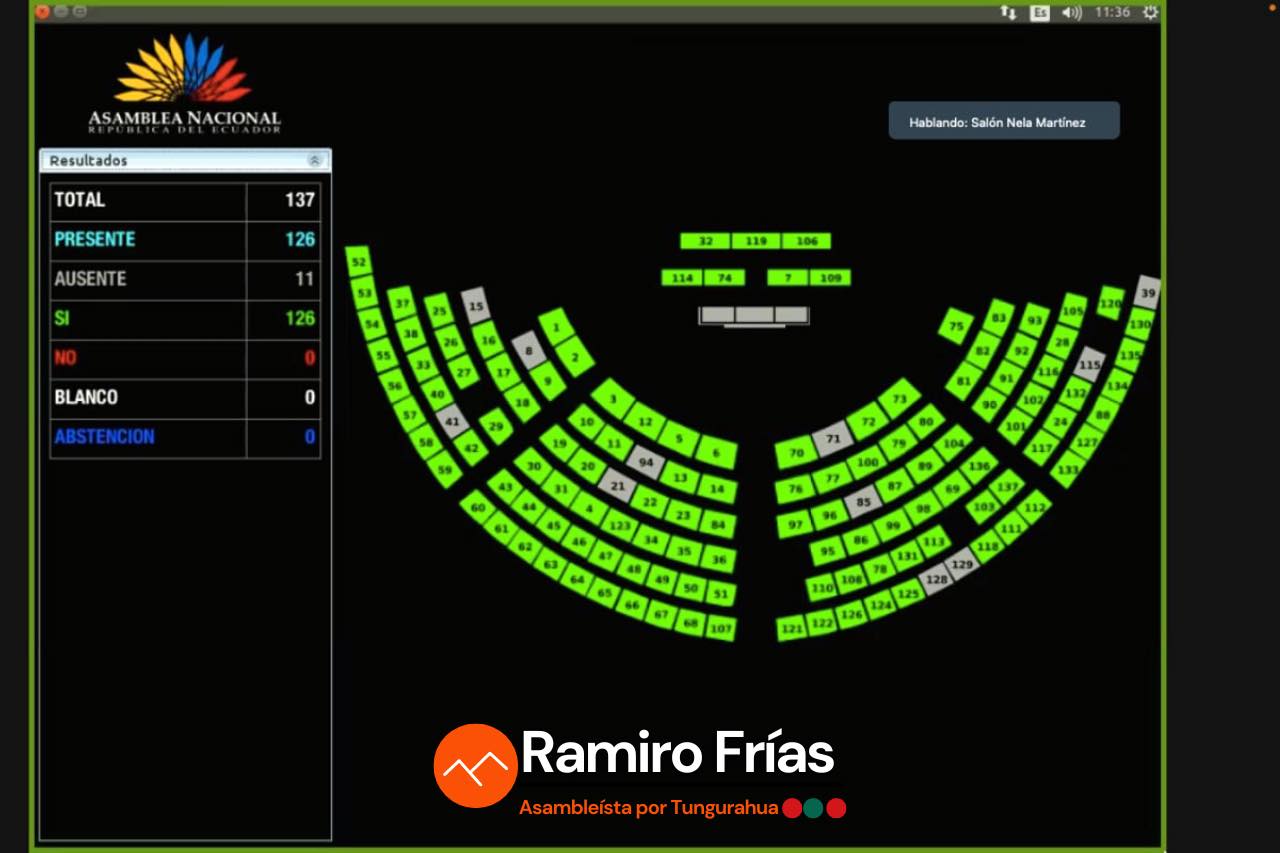Click seat 74 beside seat 114
The height and width of the screenshot is (853, 1280).
point(725,278)
